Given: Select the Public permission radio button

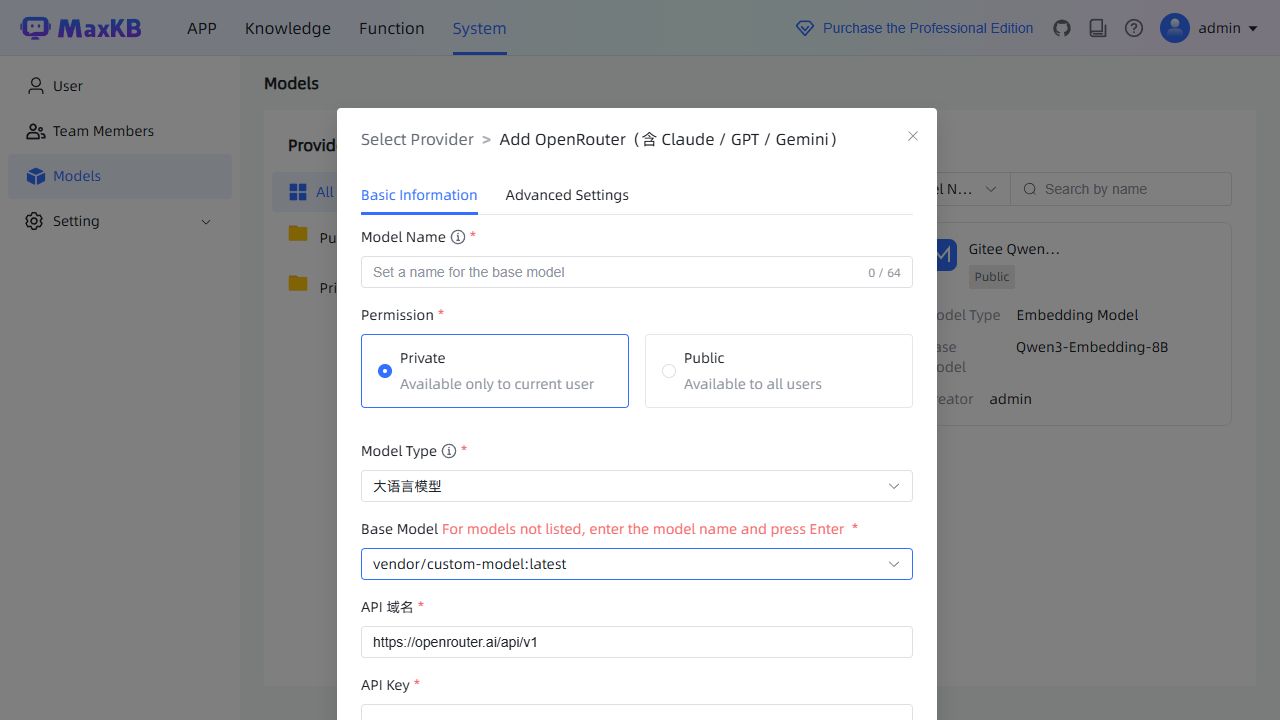Looking at the screenshot, I should tap(669, 371).
